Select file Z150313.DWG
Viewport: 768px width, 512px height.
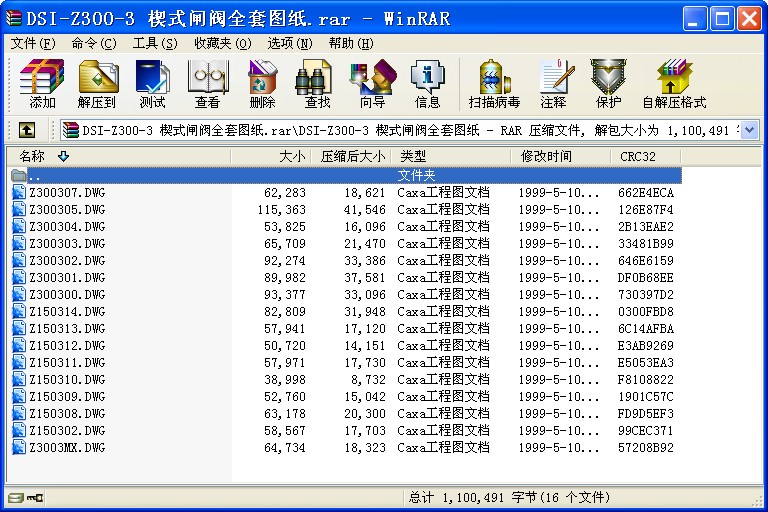67,328
